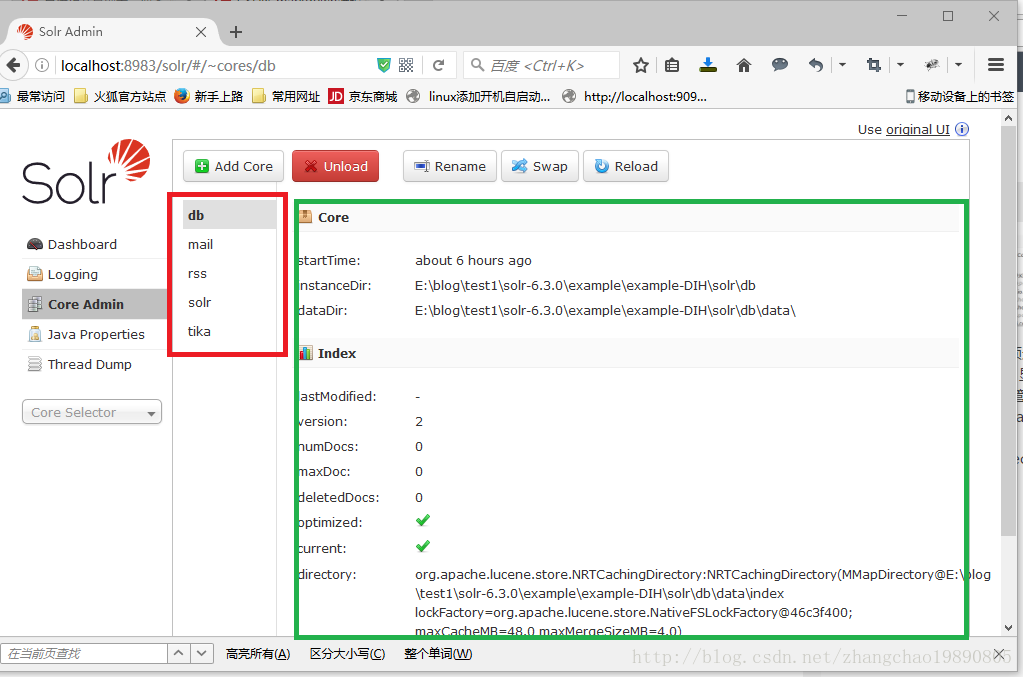Click the address bar URL field

click(214, 65)
